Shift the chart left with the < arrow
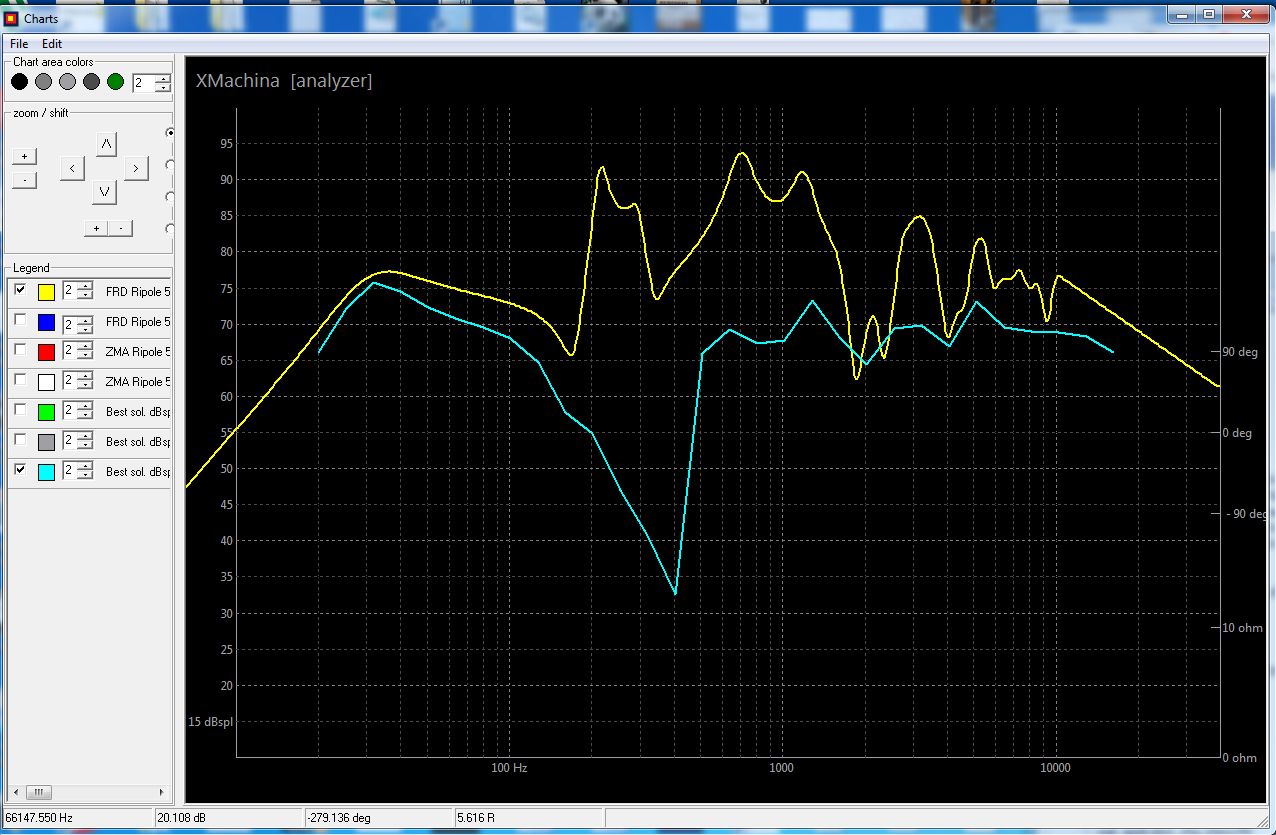Screen dimensions: 1276x835 click(72, 168)
